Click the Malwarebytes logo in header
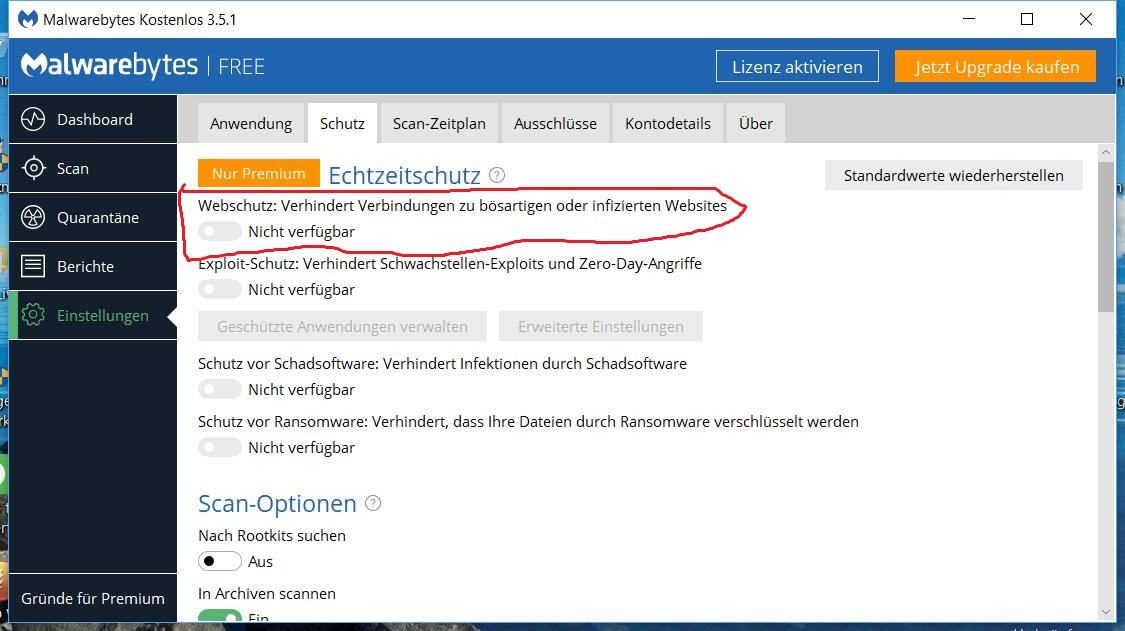 tap(109, 65)
